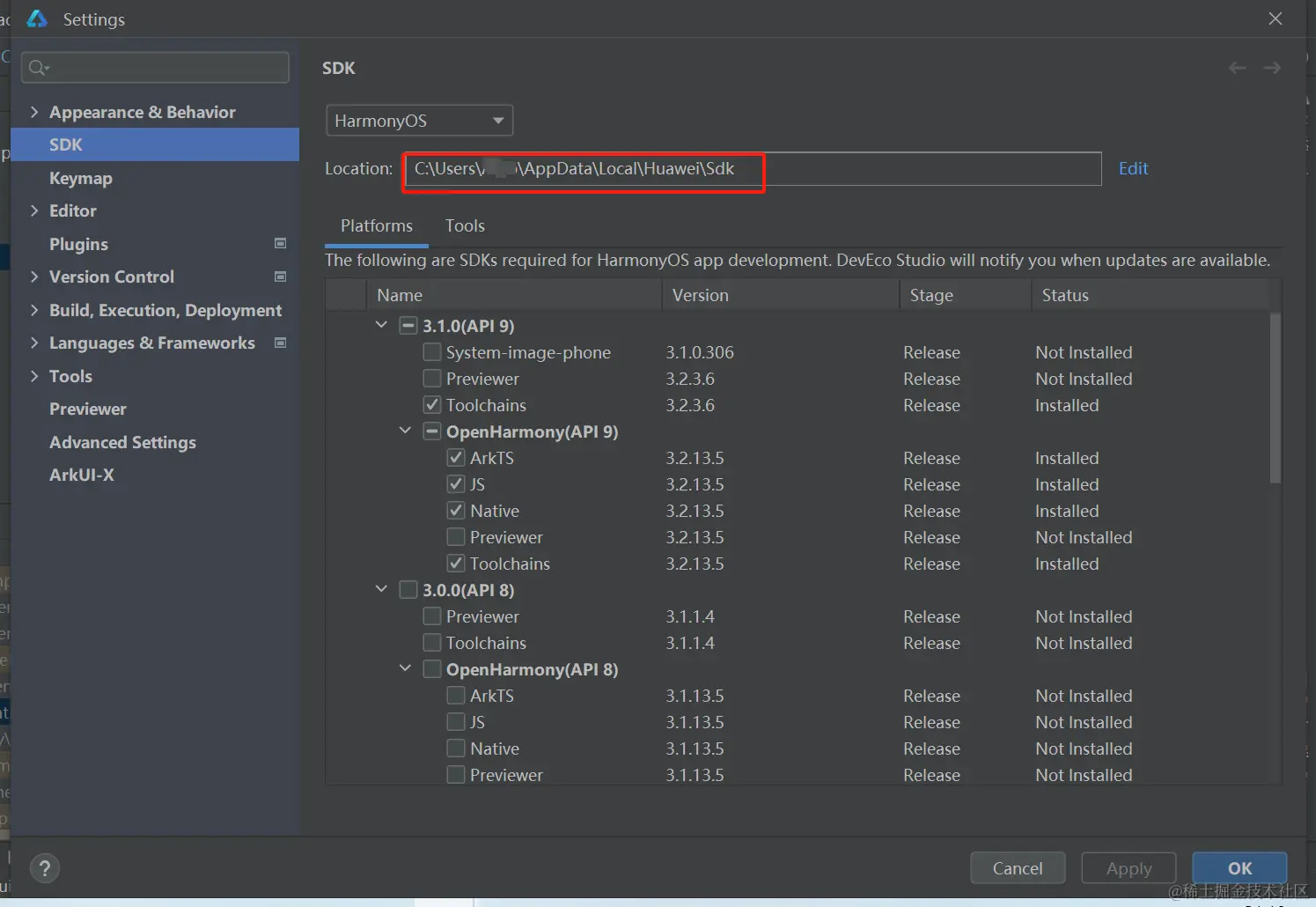
Task: Uncheck Native 3.2.13.5 checkbox
Action: 456,511
